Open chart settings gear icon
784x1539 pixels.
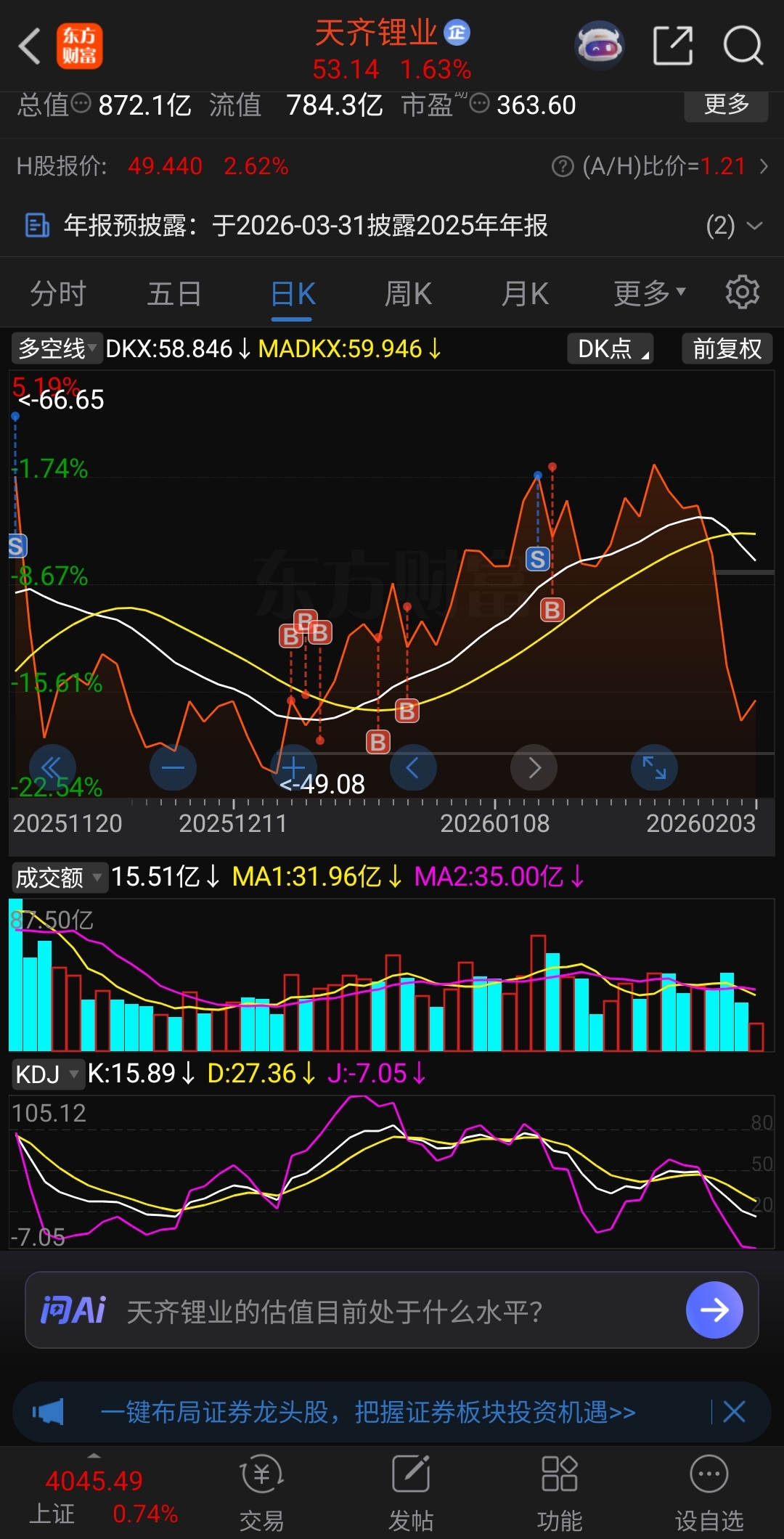pyautogui.click(x=742, y=293)
